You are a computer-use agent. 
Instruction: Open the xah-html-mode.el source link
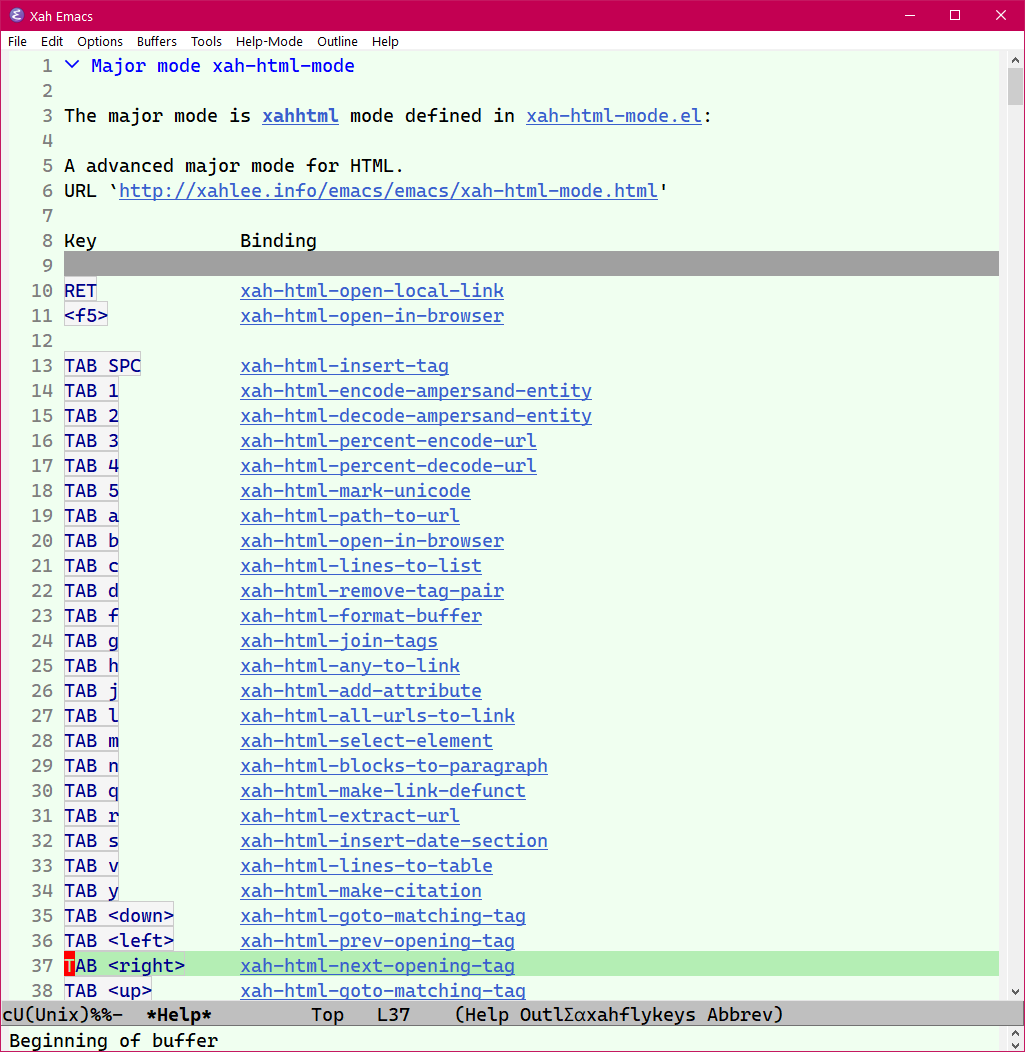(614, 116)
